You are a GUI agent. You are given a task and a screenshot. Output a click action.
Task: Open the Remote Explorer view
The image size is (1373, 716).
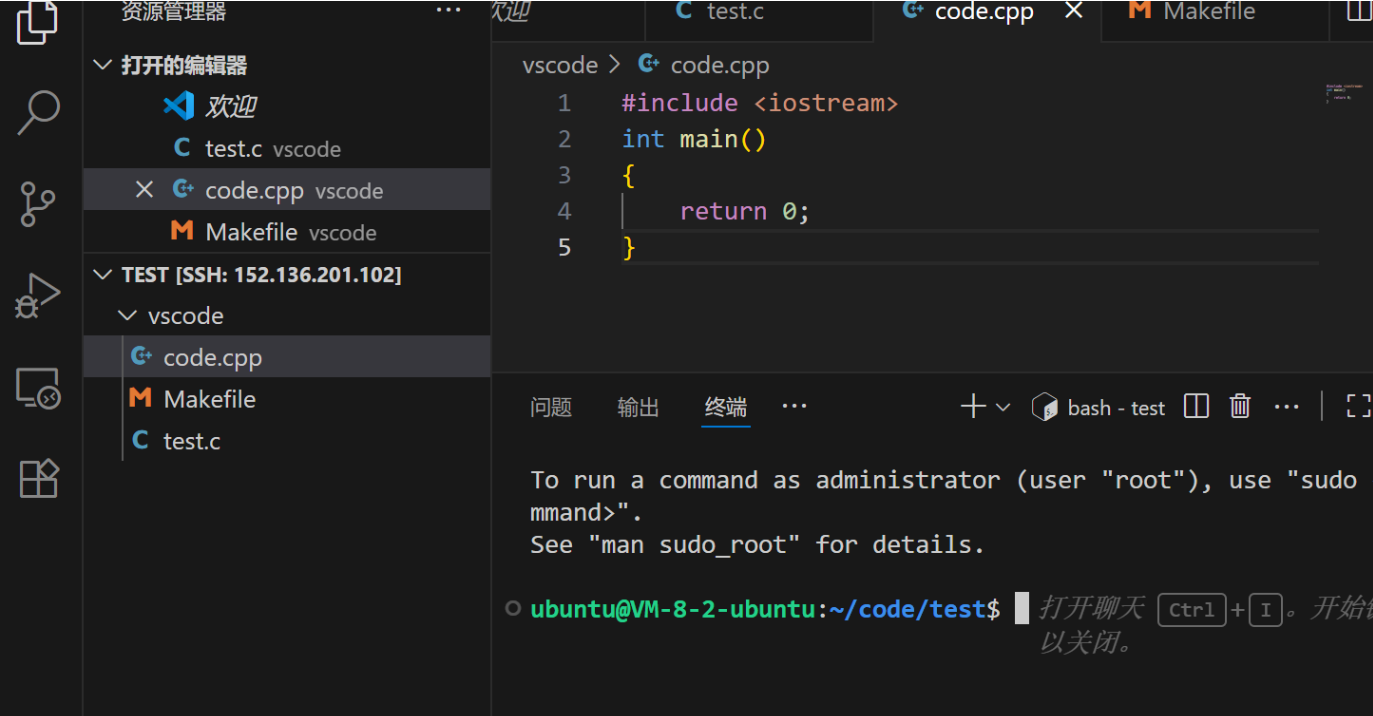pyautogui.click(x=39, y=387)
